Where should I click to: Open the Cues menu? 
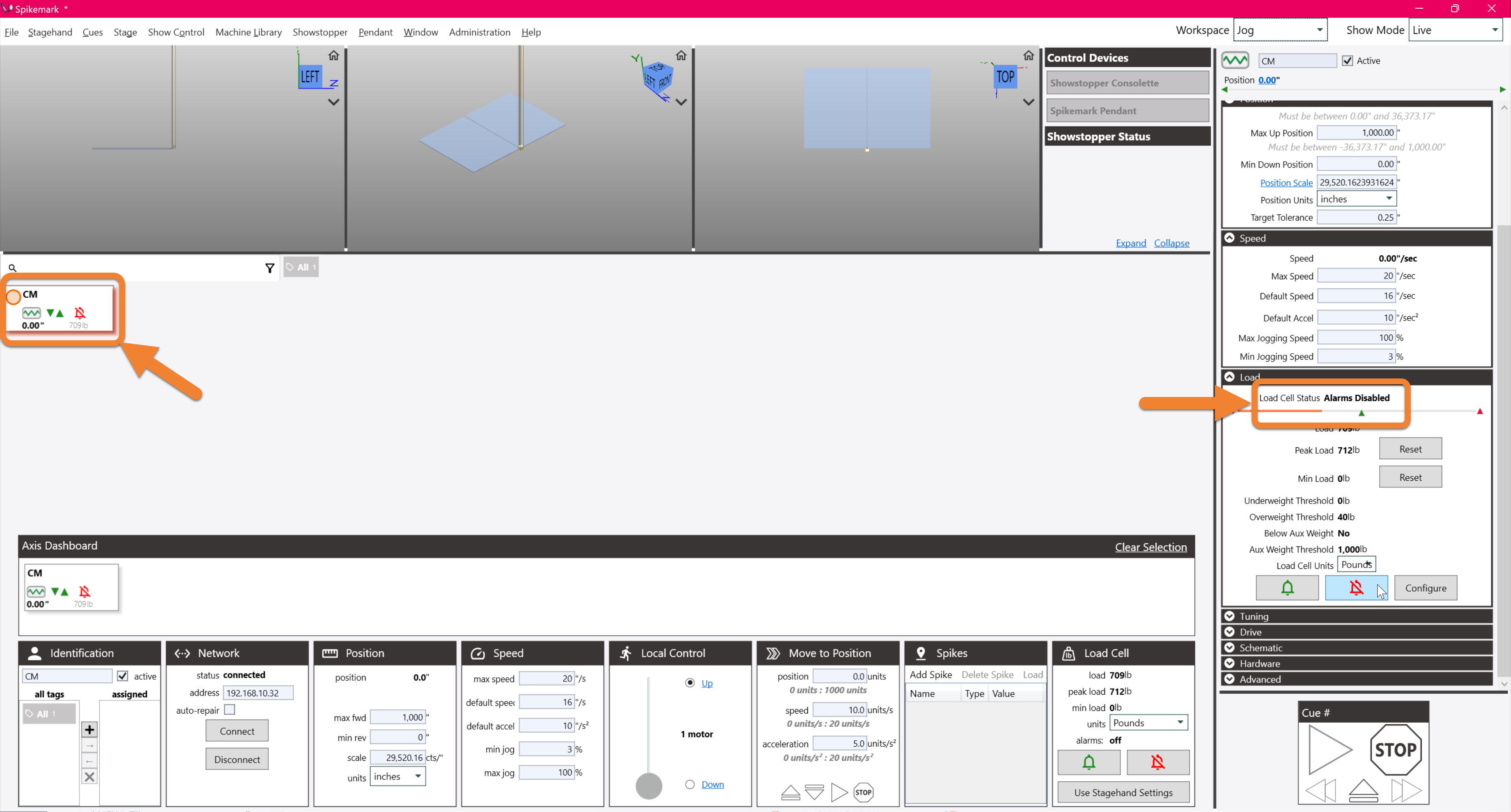92,32
